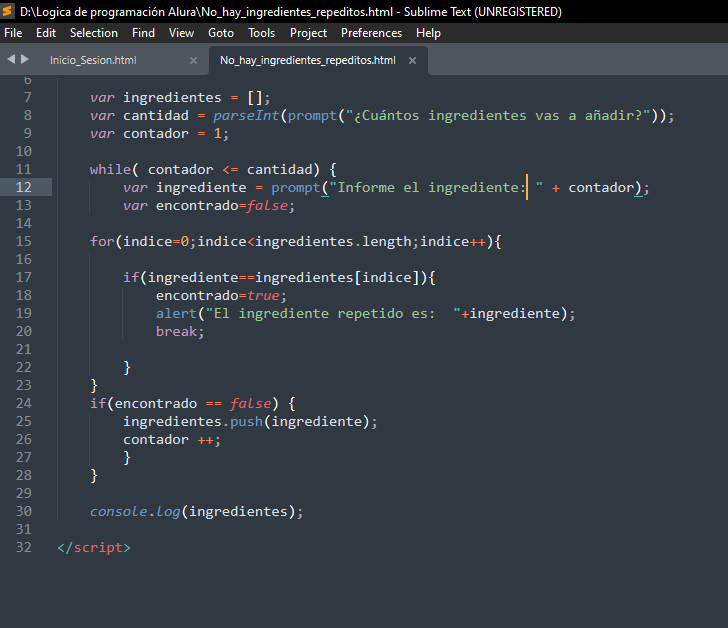Screen dimensions: 728x628
Task: Click 'cantidad)' in while condition on line 11
Action: pyautogui.click(x=283, y=169)
